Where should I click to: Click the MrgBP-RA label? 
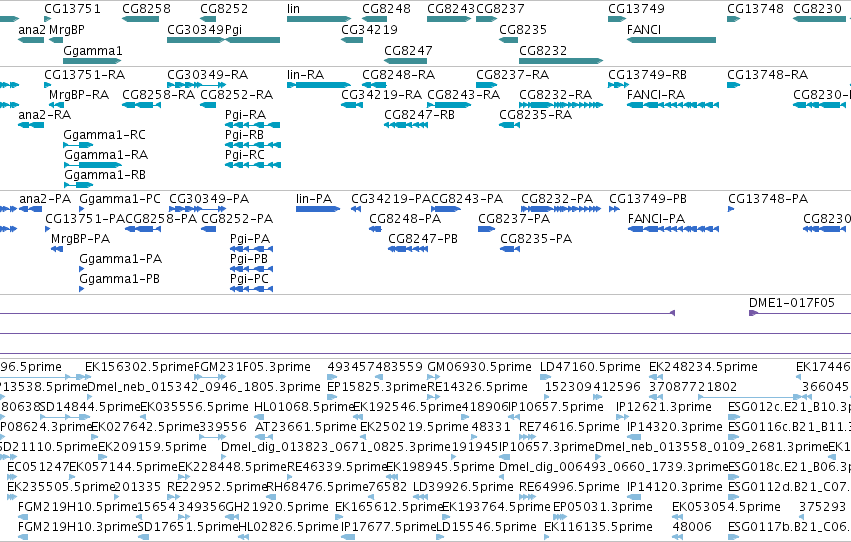[79, 95]
